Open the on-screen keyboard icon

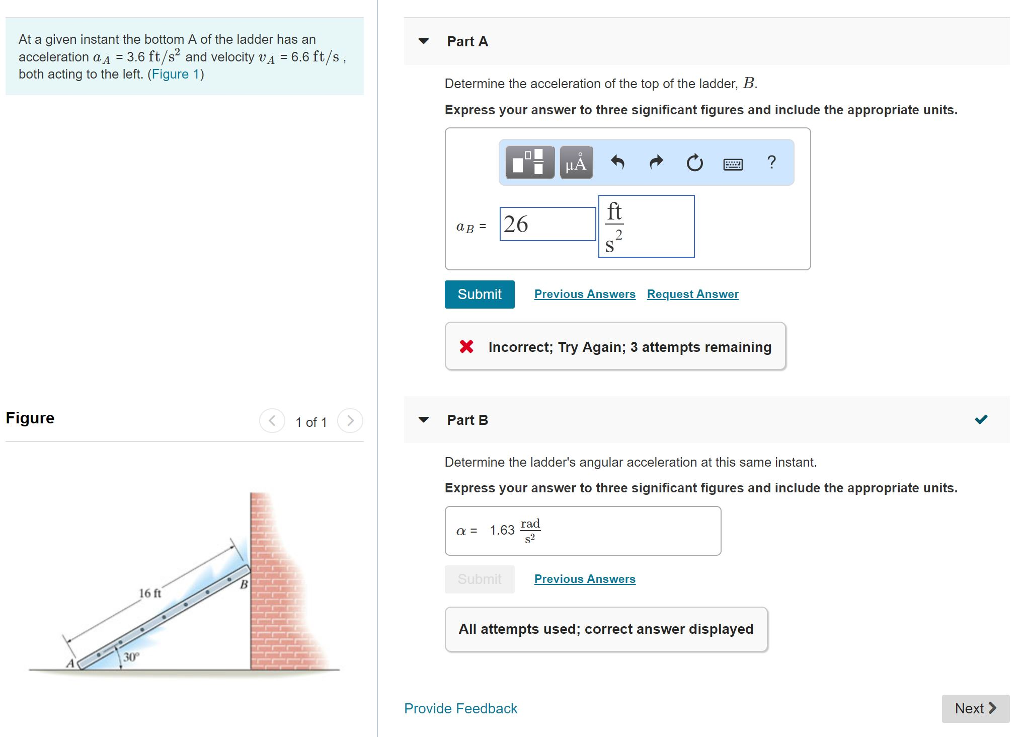click(x=733, y=162)
